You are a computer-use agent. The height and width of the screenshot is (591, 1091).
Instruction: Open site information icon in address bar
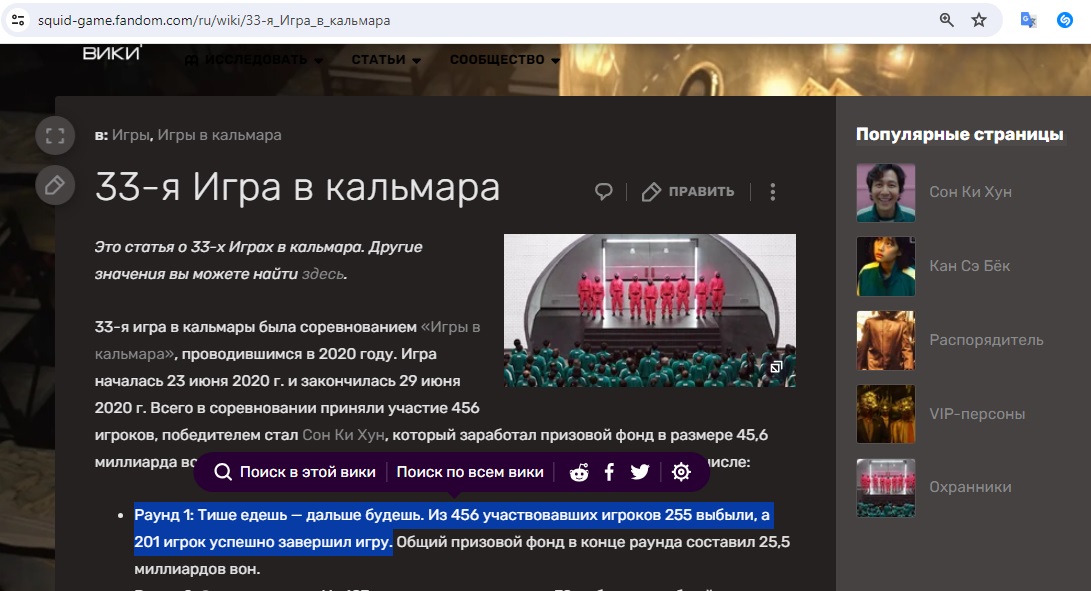18,20
